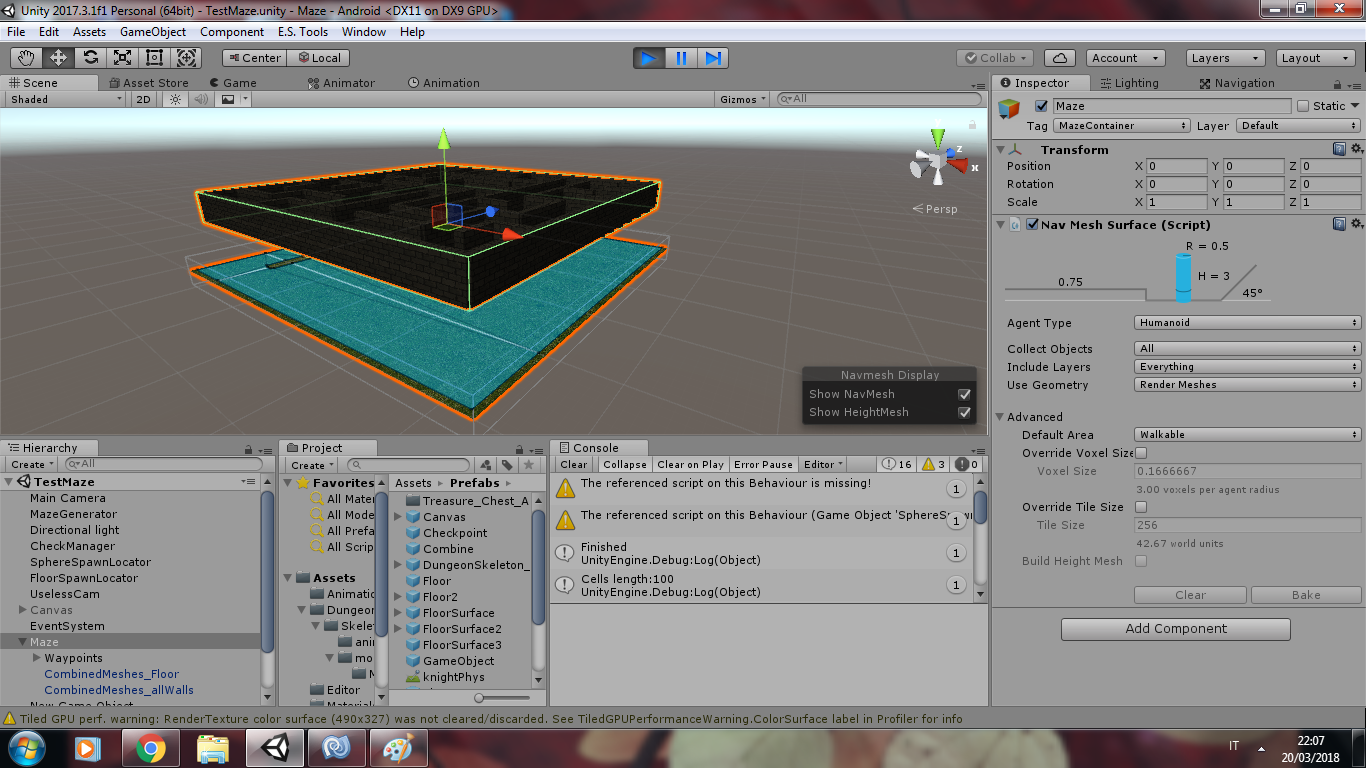This screenshot has height=768, width=1366.
Task: Open the Tag MazeContainer dropdown
Action: 1122,126
